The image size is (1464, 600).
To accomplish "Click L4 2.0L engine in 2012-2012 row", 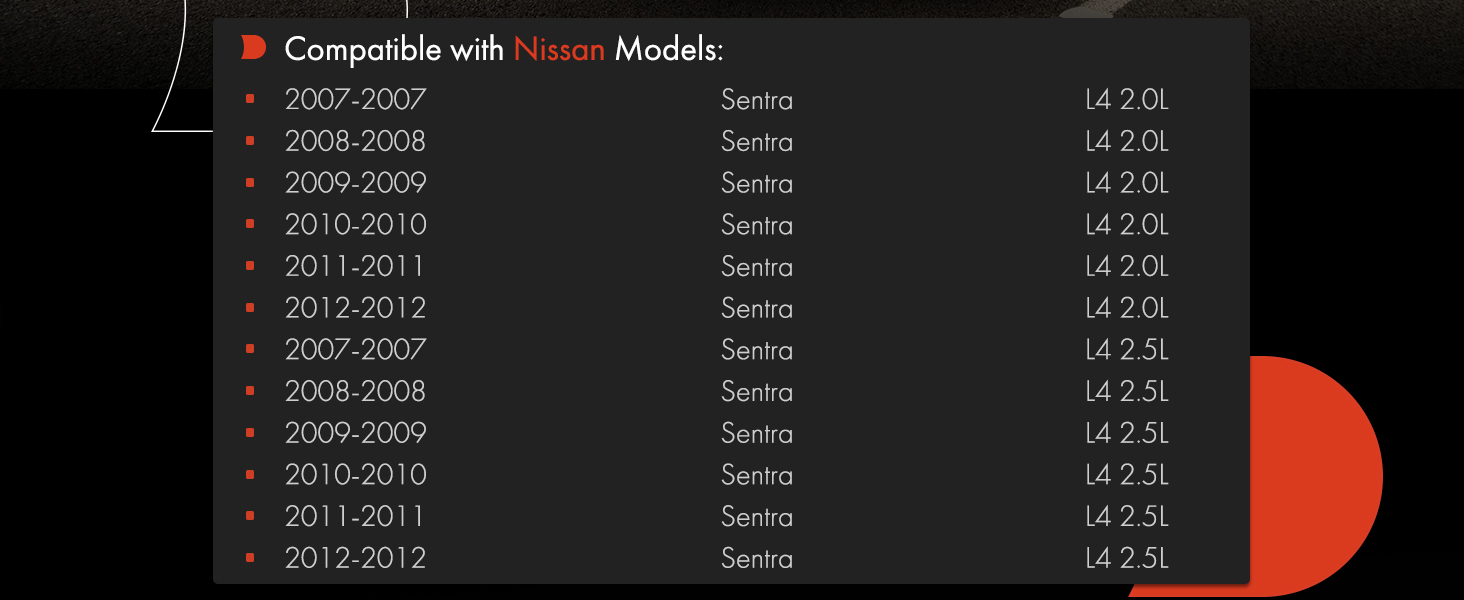I will (x=1127, y=309).
